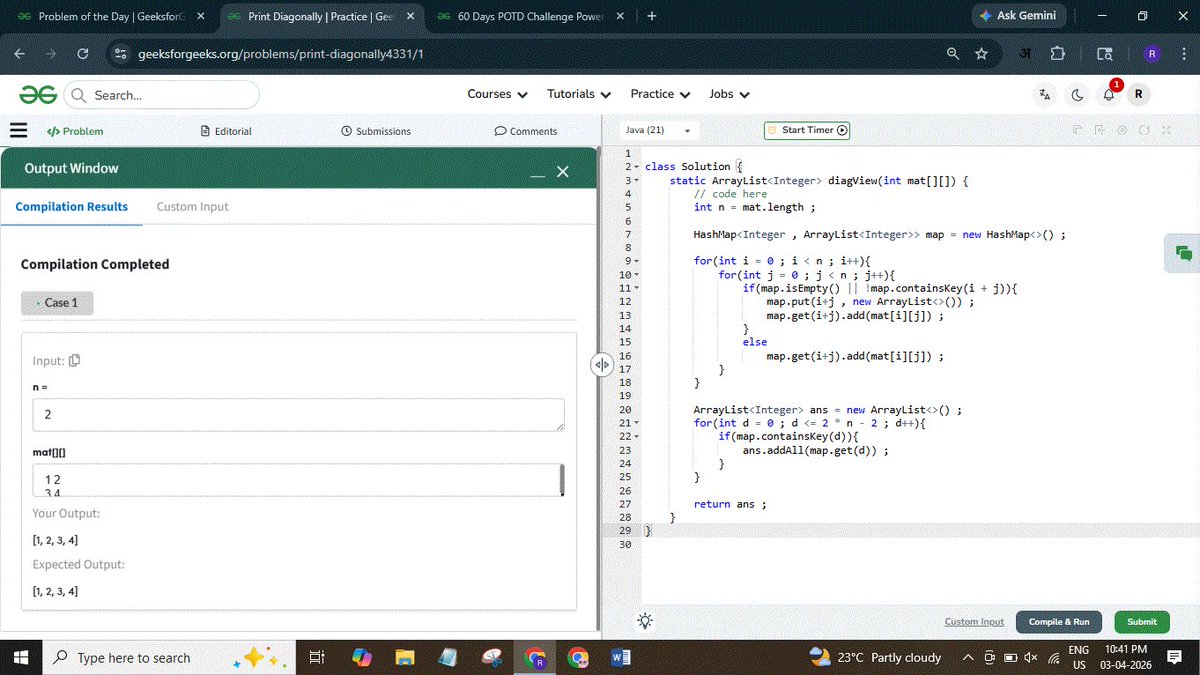The width and height of the screenshot is (1200, 675).
Task: Start the timer with the Start Timer toggle
Action: tap(807, 130)
